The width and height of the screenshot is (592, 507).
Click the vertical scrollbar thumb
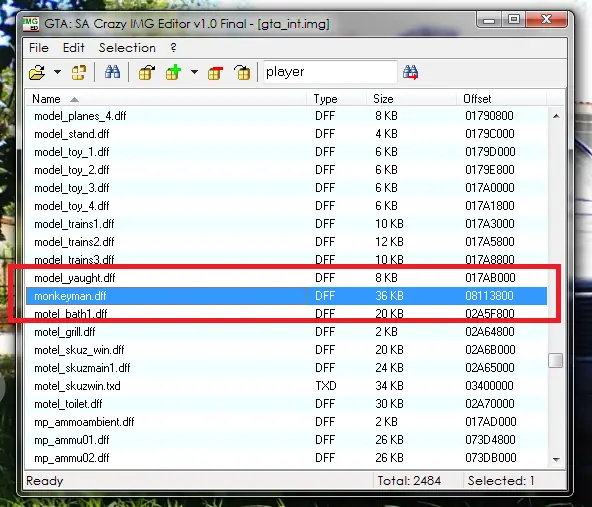click(x=555, y=360)
